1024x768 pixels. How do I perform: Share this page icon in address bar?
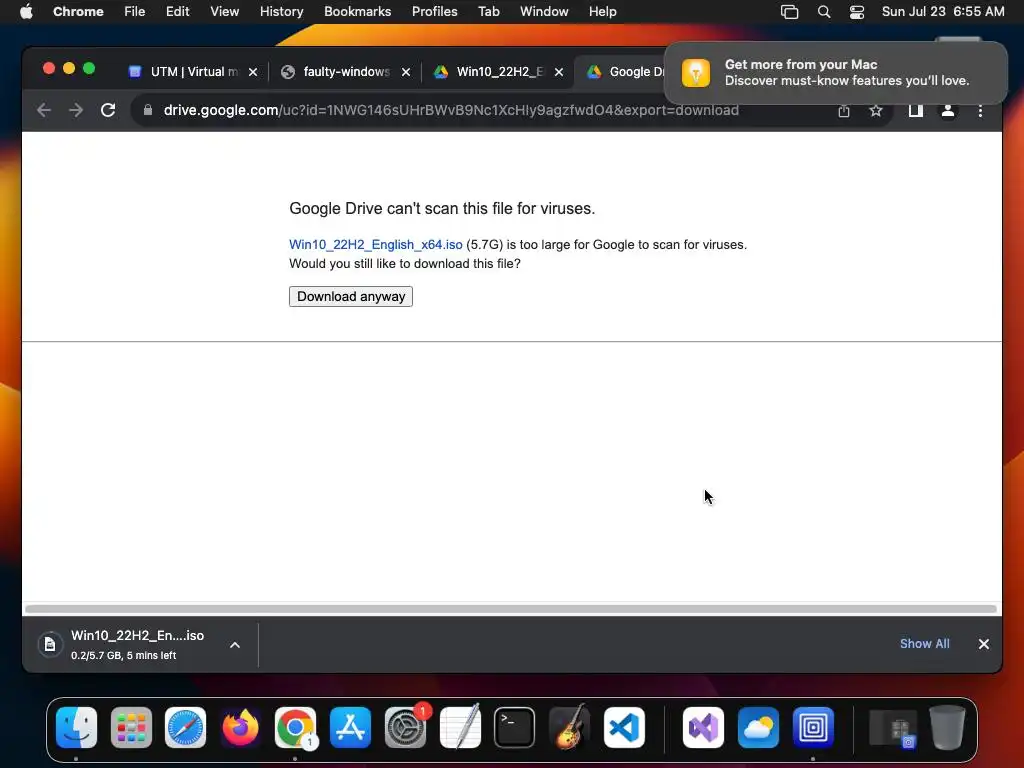844,111
